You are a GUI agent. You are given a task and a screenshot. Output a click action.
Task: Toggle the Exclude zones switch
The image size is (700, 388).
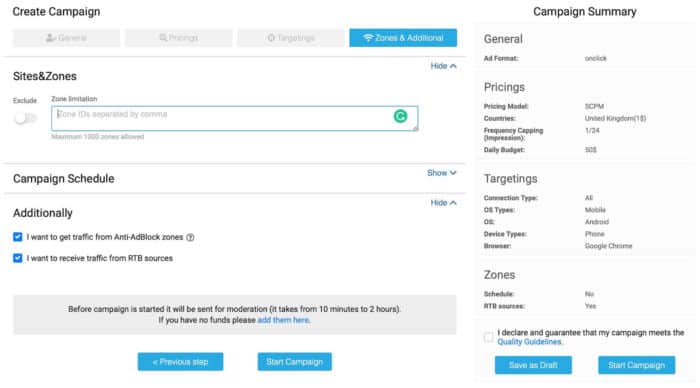[25, 118]
